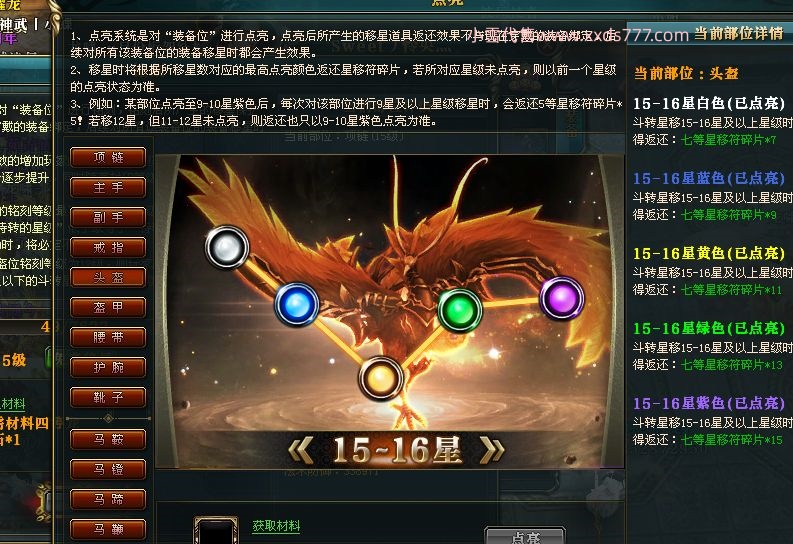The height and width of the screenshot is (544, 793).
Task: Select the green orb node
Action: click(x=460, y=310)
